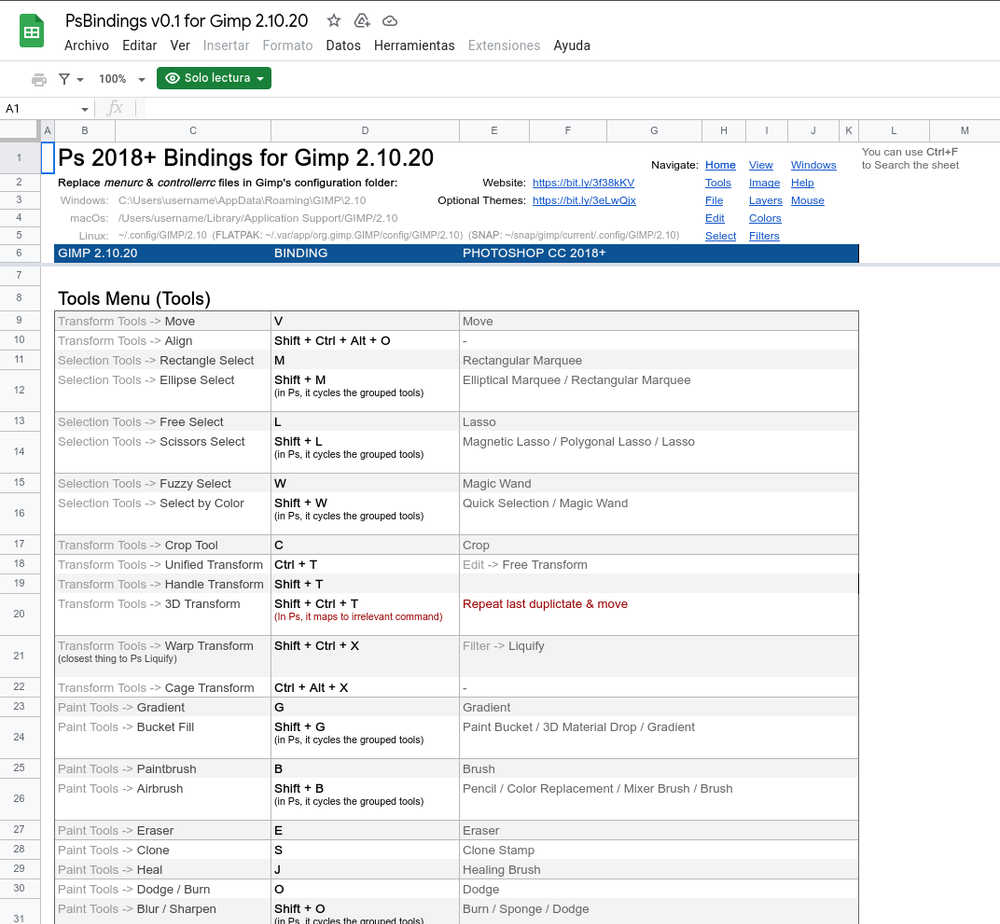The width and height of the screenshot is (1000, 924).
Task: Follow the Filters navigation link
Action: click(x=764, y=236)
